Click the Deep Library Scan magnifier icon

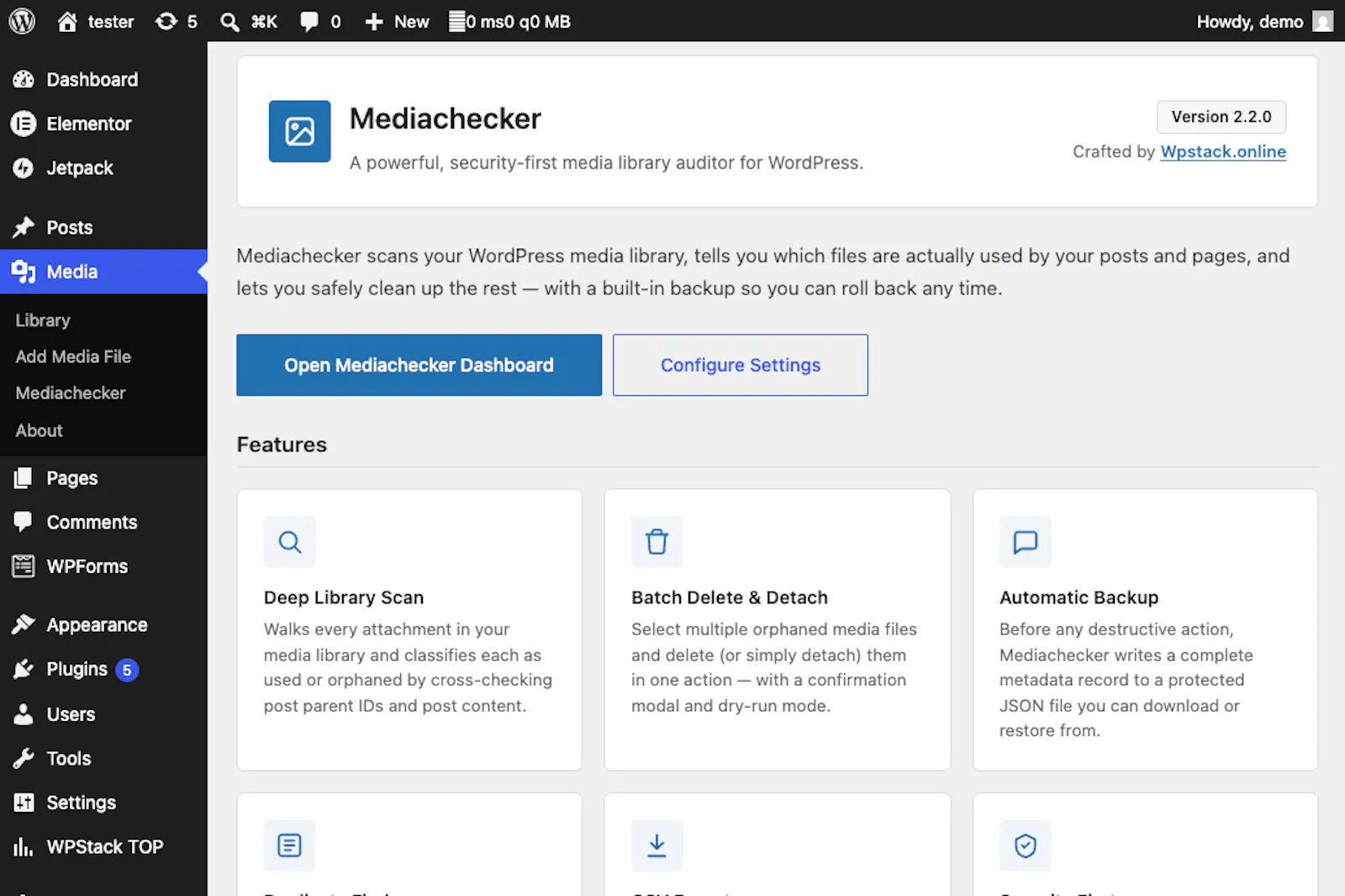pos(290,542)
